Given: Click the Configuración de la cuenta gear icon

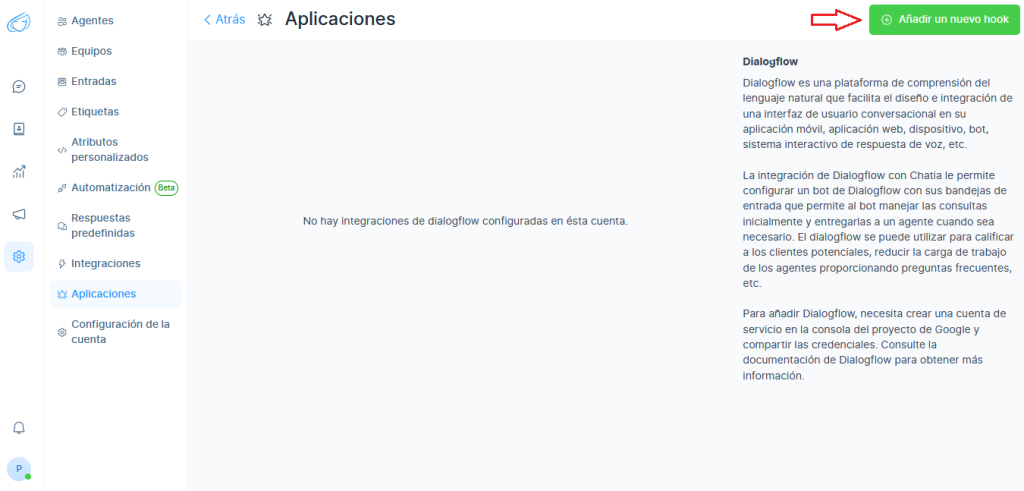Looking at the screenshot, I should (62, 332).
